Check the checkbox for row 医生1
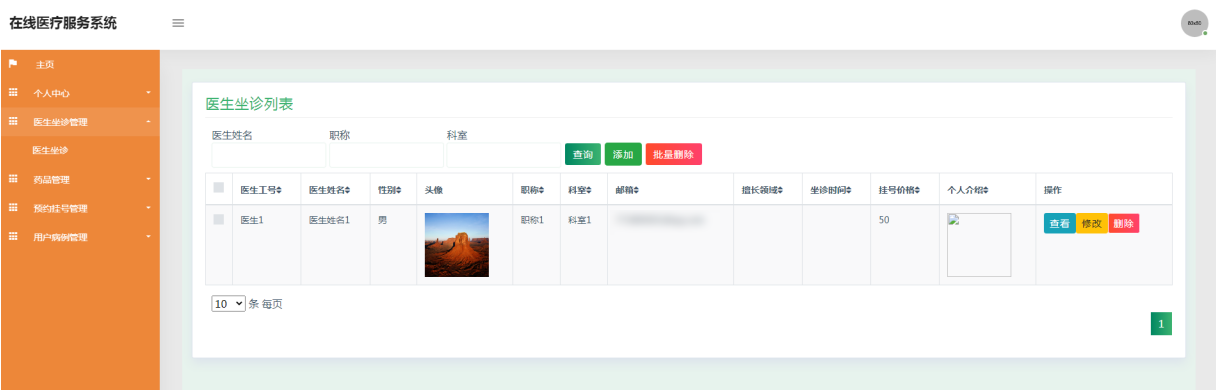Image resolution: width=1216 pixels, height=390 pixels. tap(219, 219)
